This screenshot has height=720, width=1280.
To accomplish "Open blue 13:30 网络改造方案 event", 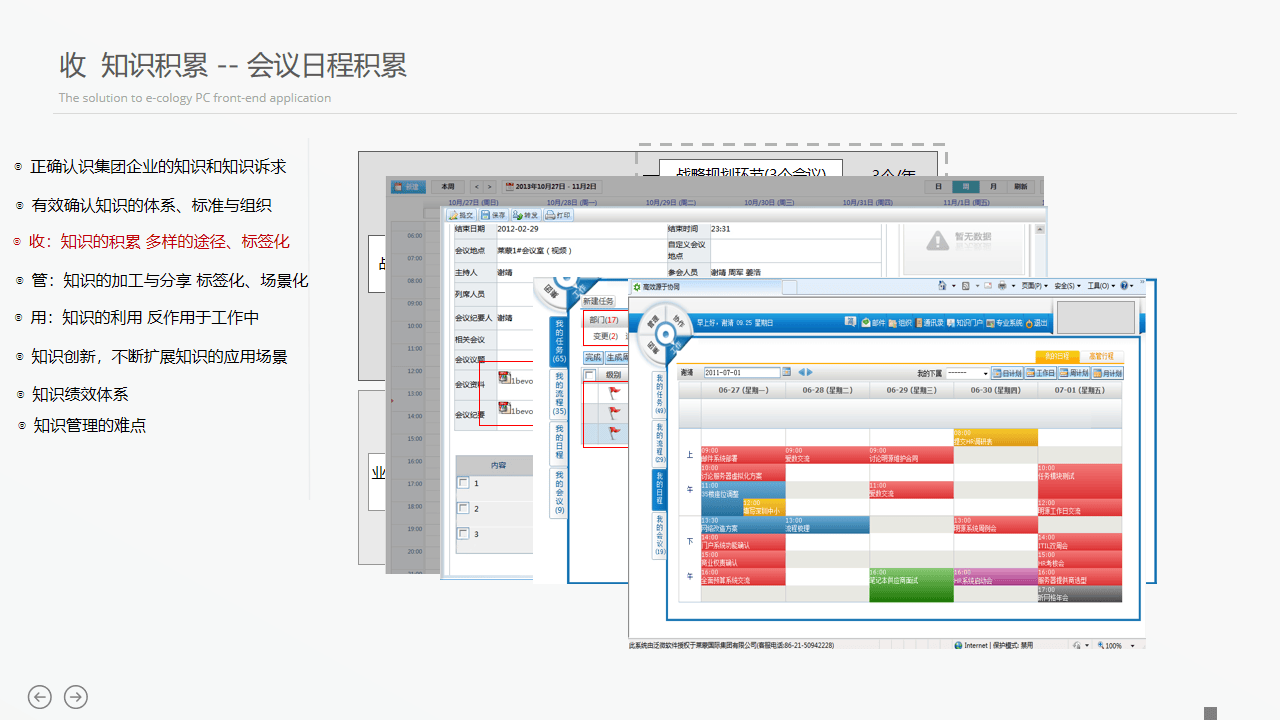I will [x=742, y=525].
